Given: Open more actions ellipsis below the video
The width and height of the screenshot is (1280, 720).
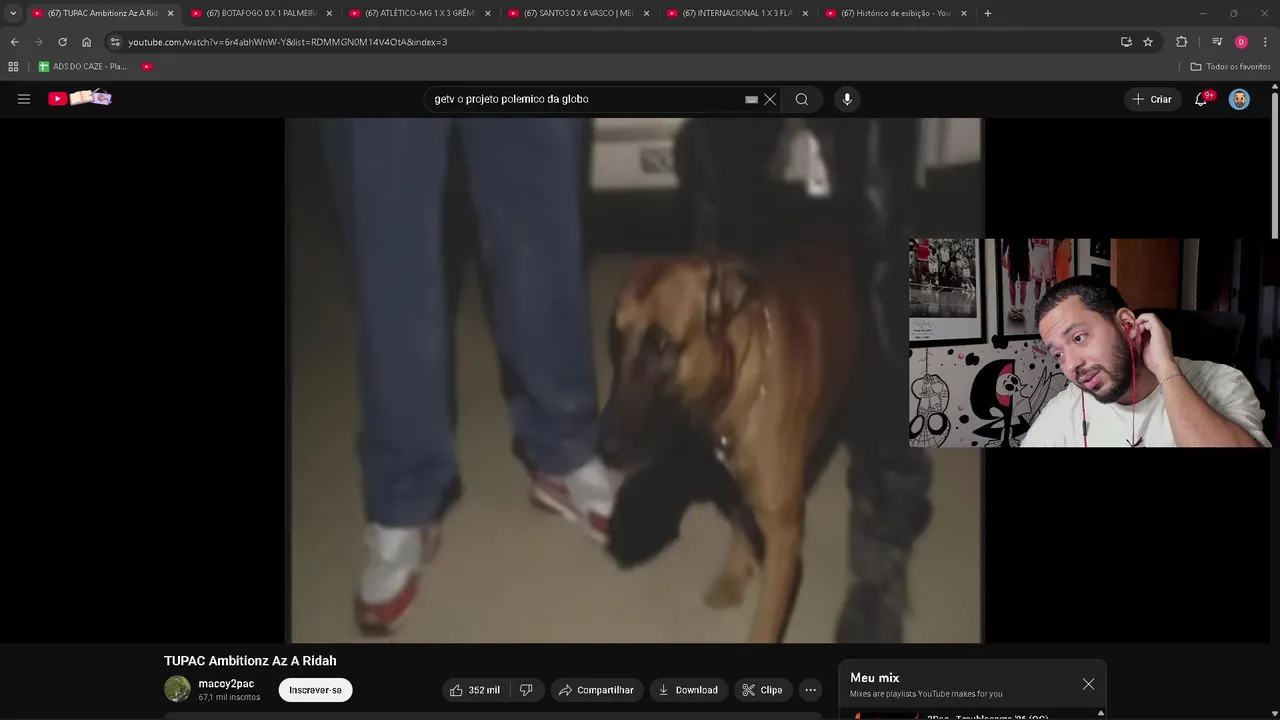Looking at the screenshot, I should pos(810,690).
